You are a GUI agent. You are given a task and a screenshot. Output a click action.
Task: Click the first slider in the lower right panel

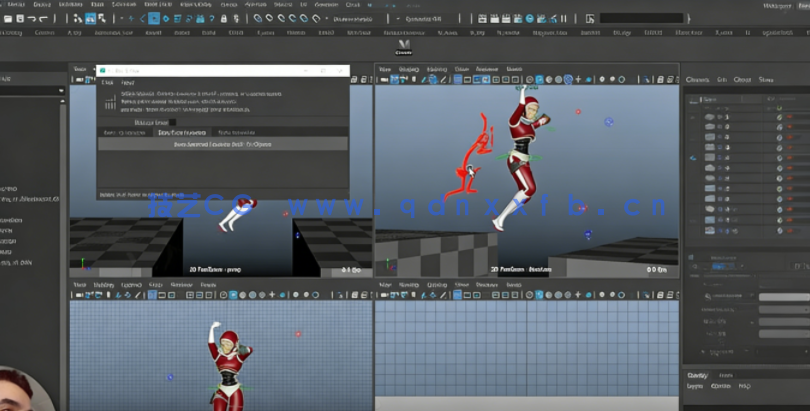coord(784,297)
